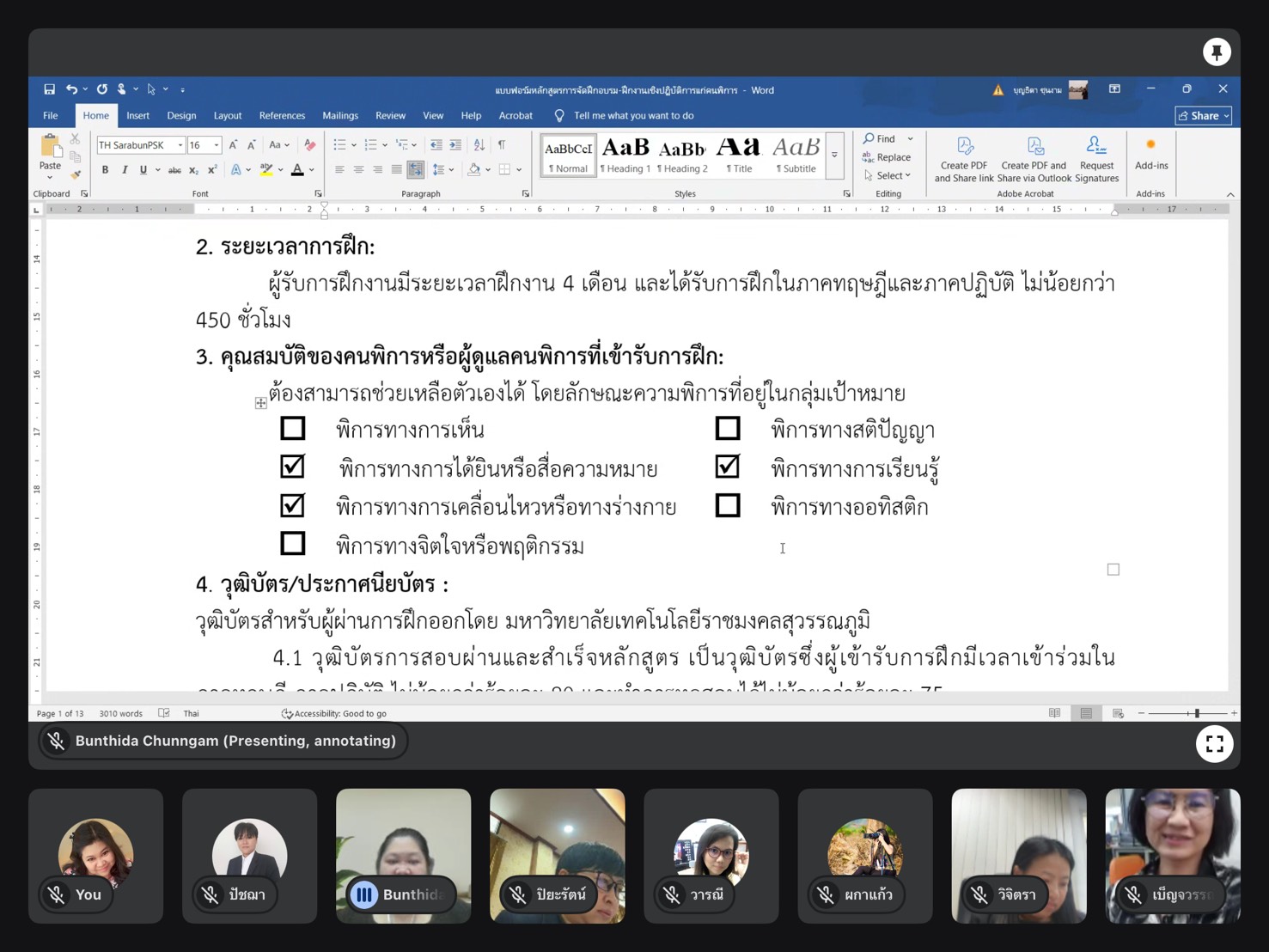Open the References ribbon tab

pos(282,115)
